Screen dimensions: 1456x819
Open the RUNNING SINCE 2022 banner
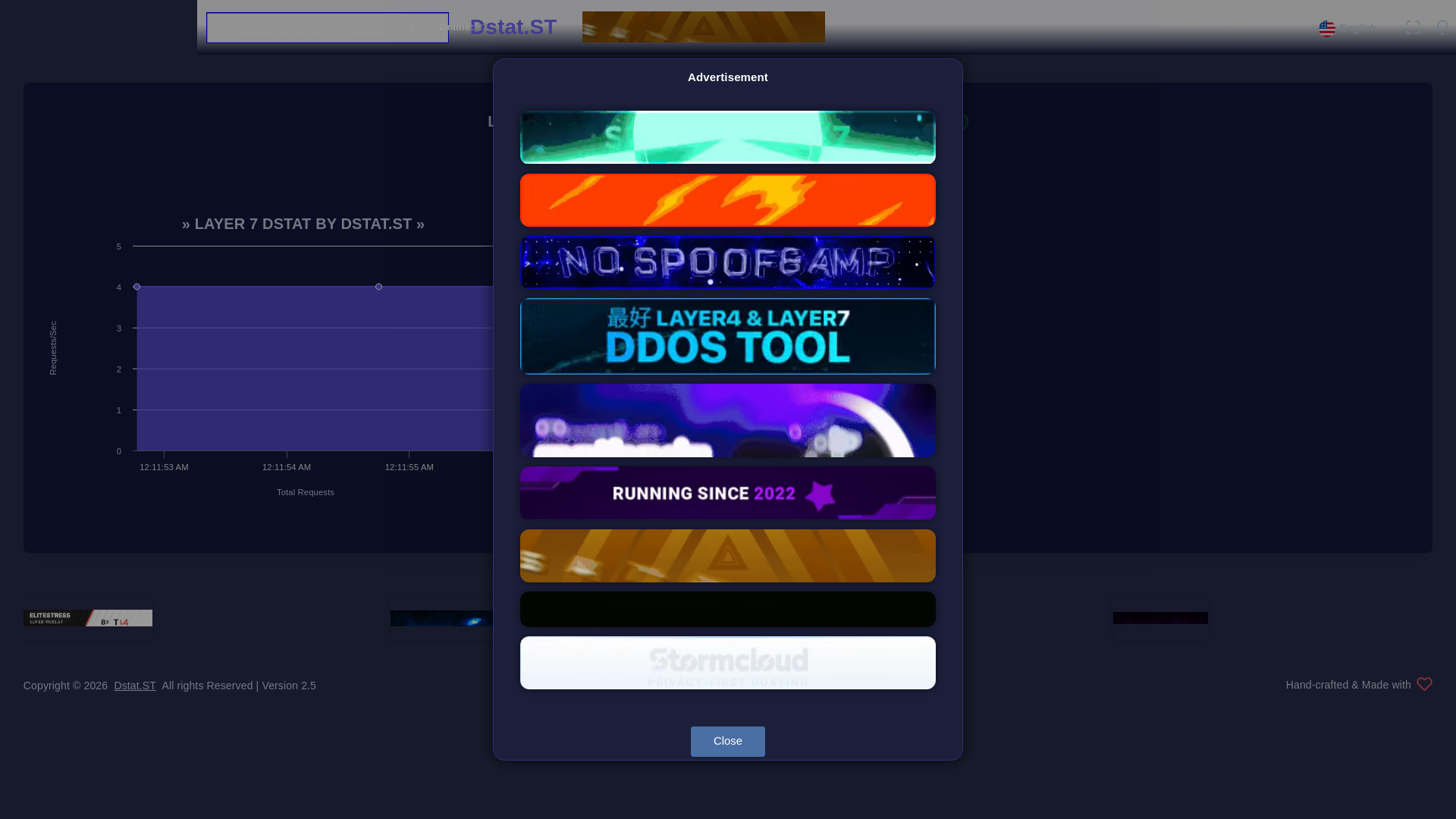click(x=727, y=493)
